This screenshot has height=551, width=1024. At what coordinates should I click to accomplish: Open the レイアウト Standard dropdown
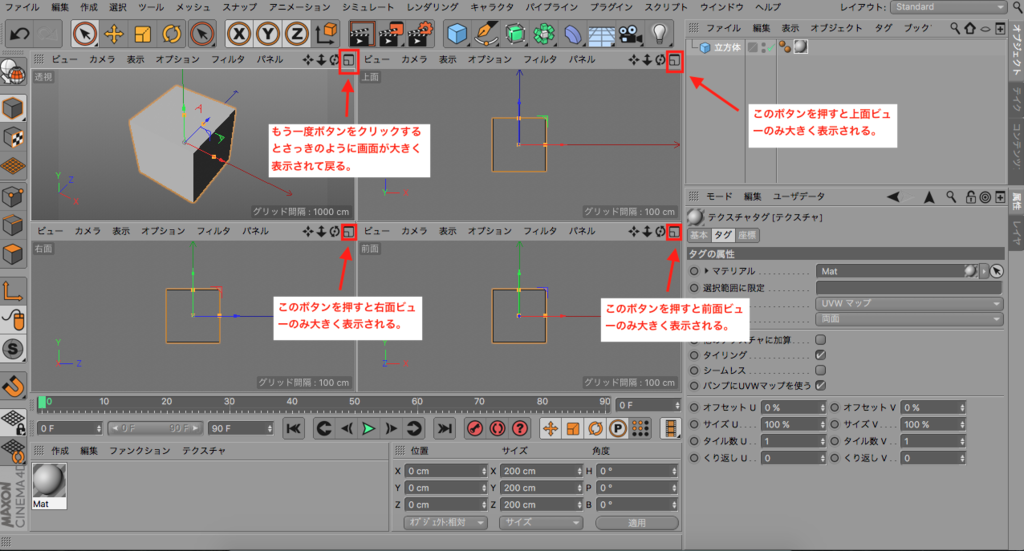(949, 7)
